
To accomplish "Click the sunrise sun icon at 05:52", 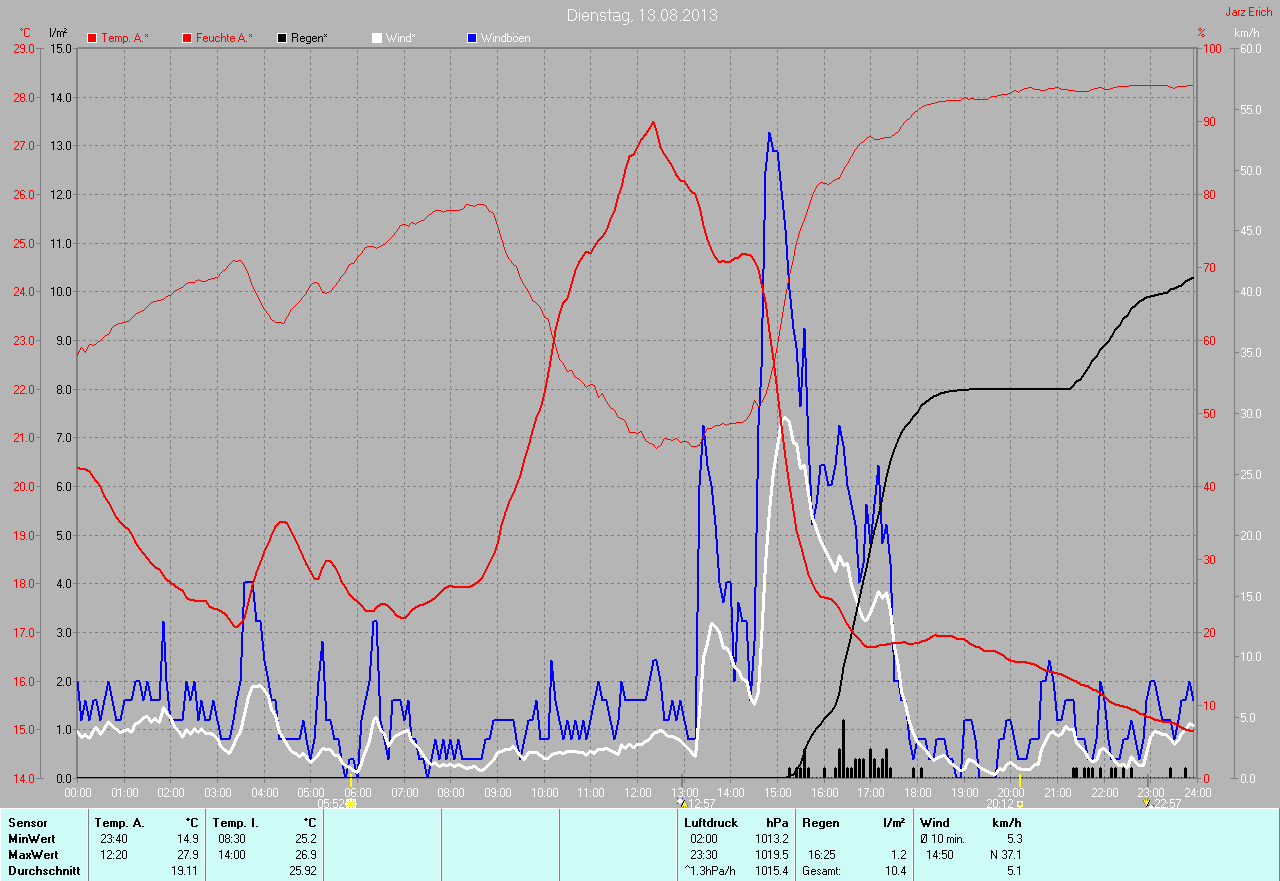I will [351, 803].
